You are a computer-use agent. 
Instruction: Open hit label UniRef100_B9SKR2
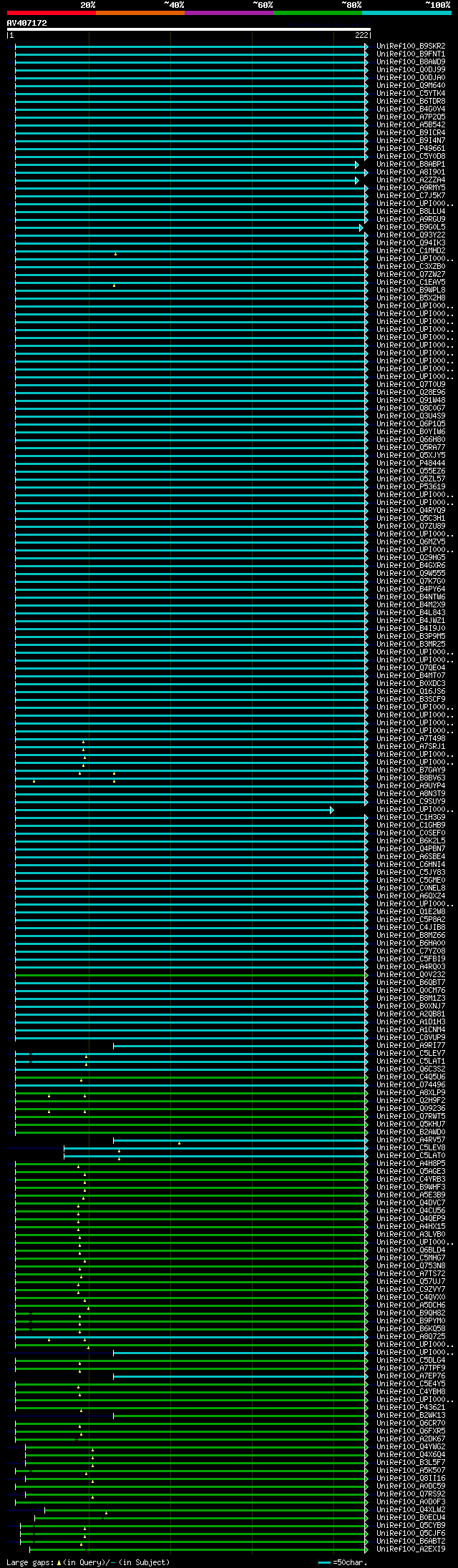[x=411, y=46]
